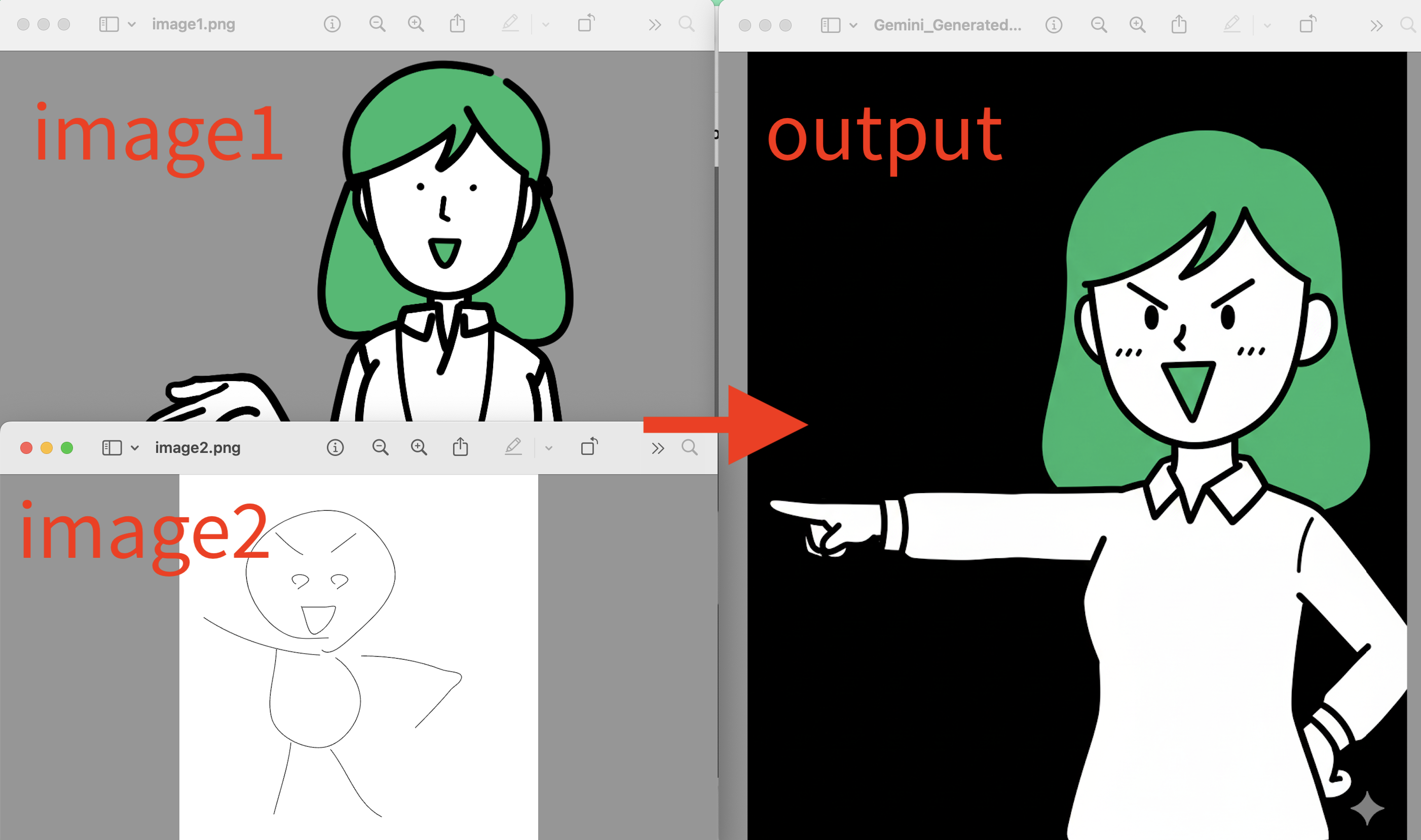Share the Gemini_Generated image
Screen dimensions: 1421x840
pos(1179,24)
